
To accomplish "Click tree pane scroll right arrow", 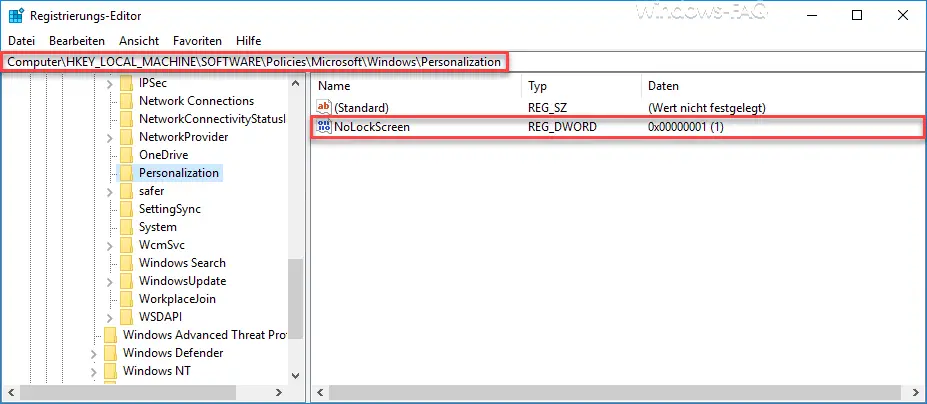I will (x=279, y=392).
